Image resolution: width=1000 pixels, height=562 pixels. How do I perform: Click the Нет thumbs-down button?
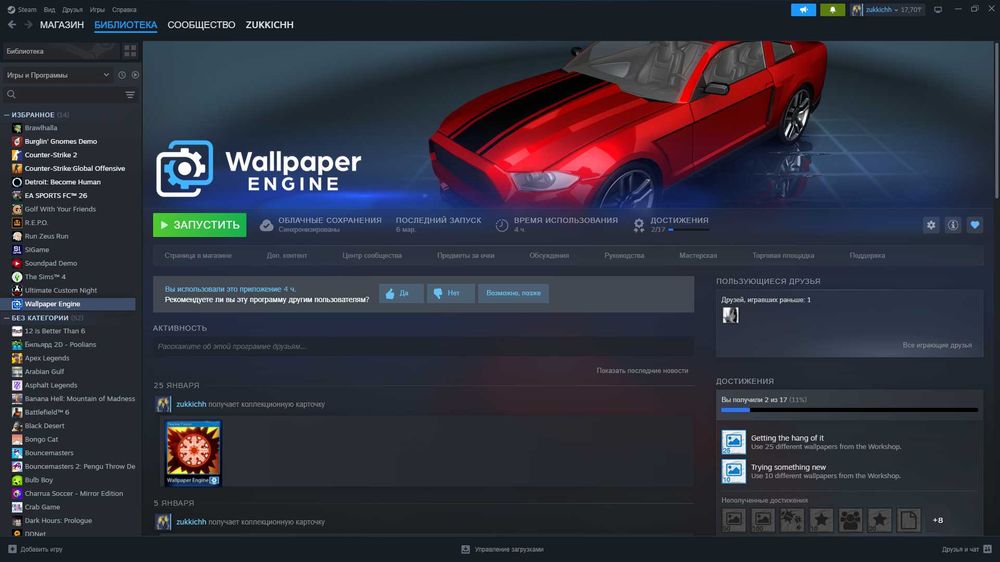pos(450,293)
